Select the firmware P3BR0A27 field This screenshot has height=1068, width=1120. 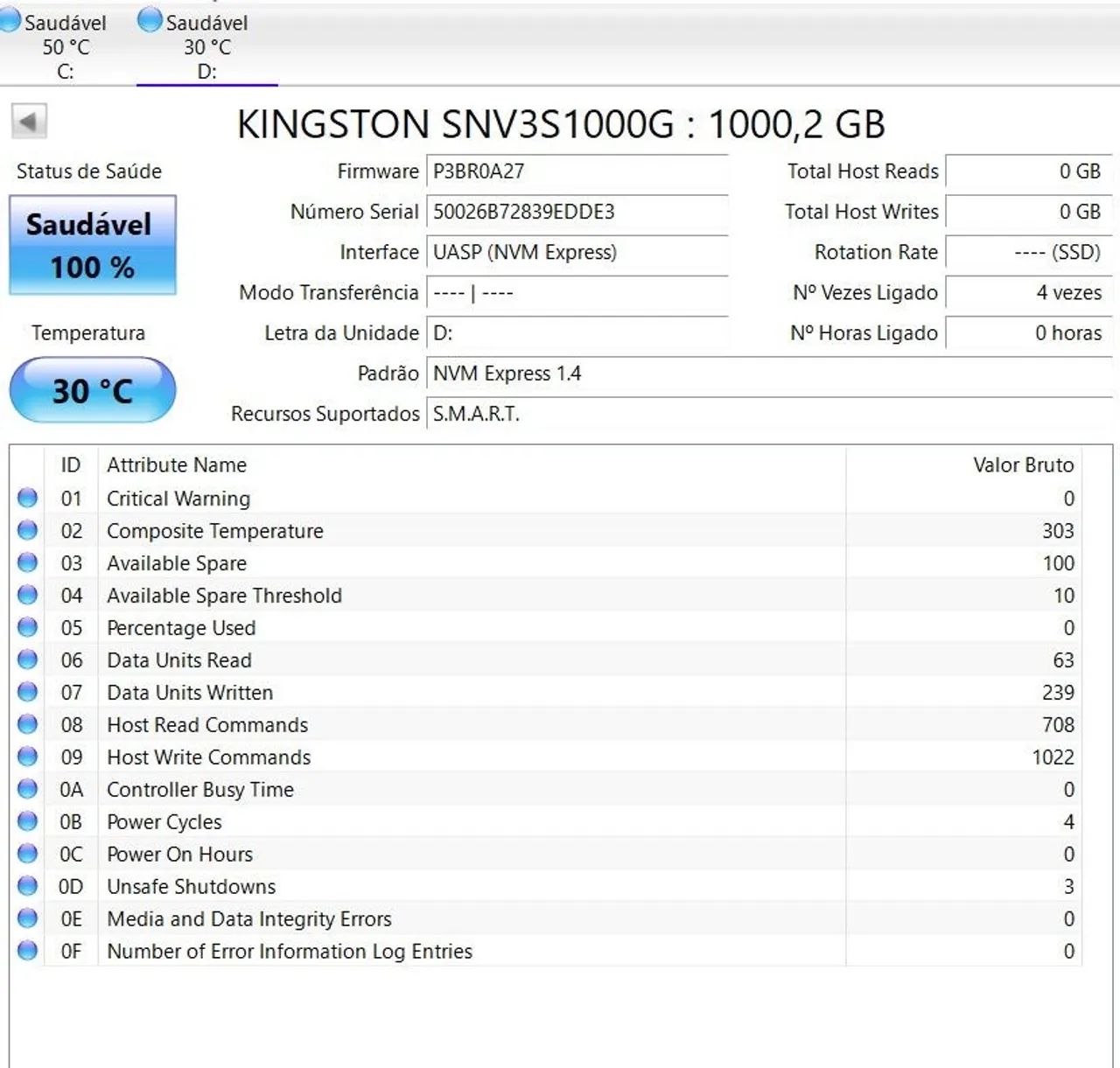tap(577, 171)
